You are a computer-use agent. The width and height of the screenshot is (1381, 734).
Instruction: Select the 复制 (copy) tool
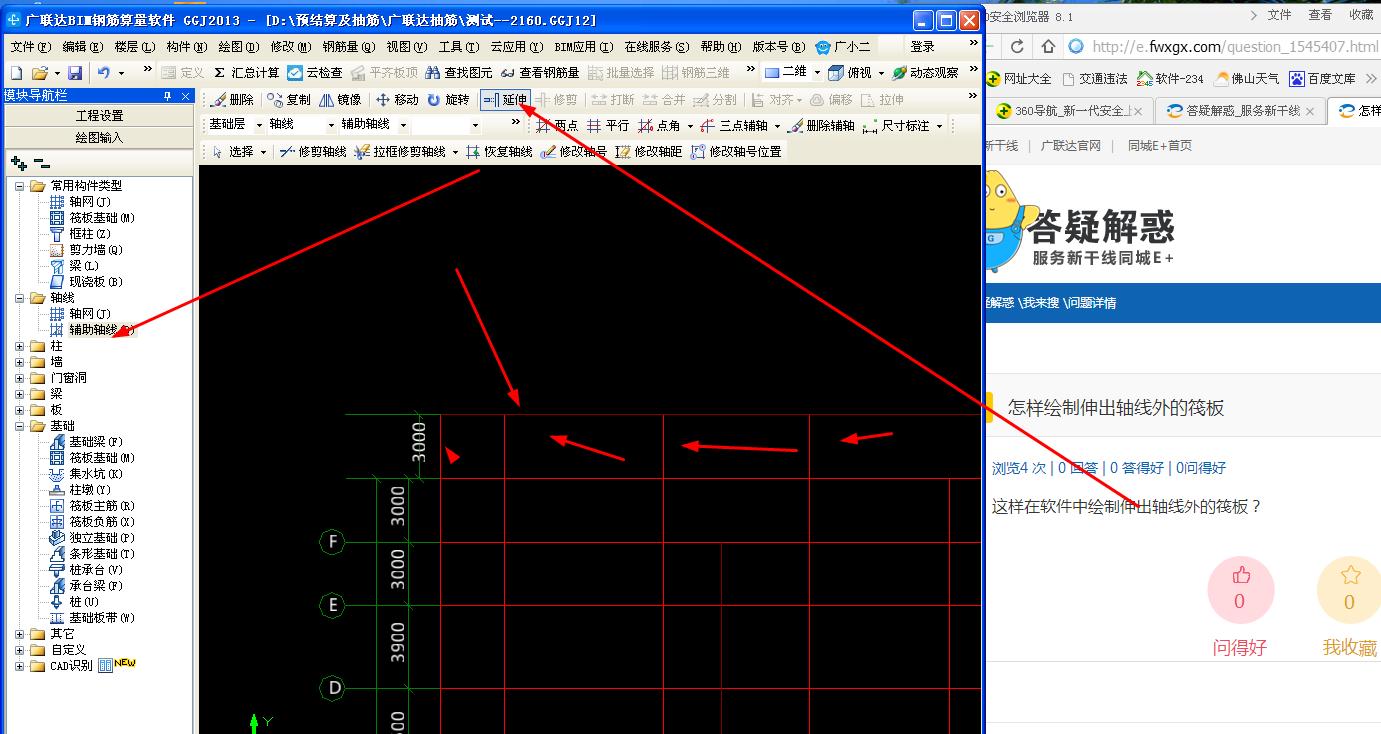289,99
